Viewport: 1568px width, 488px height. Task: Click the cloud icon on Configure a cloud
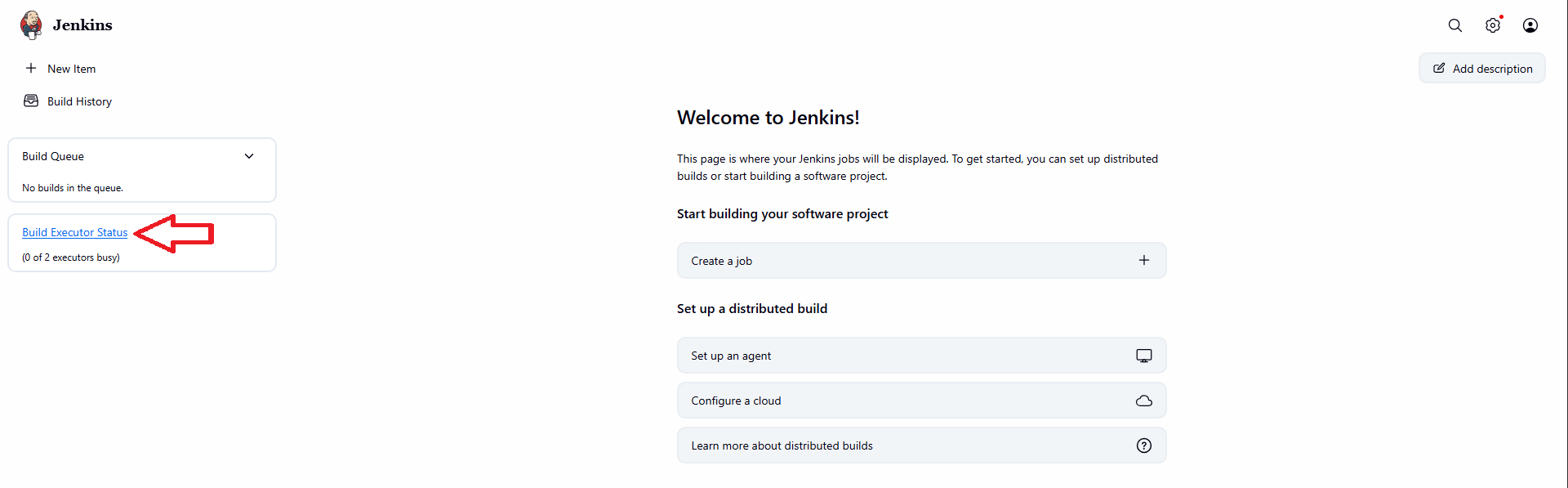[1144, 401]
